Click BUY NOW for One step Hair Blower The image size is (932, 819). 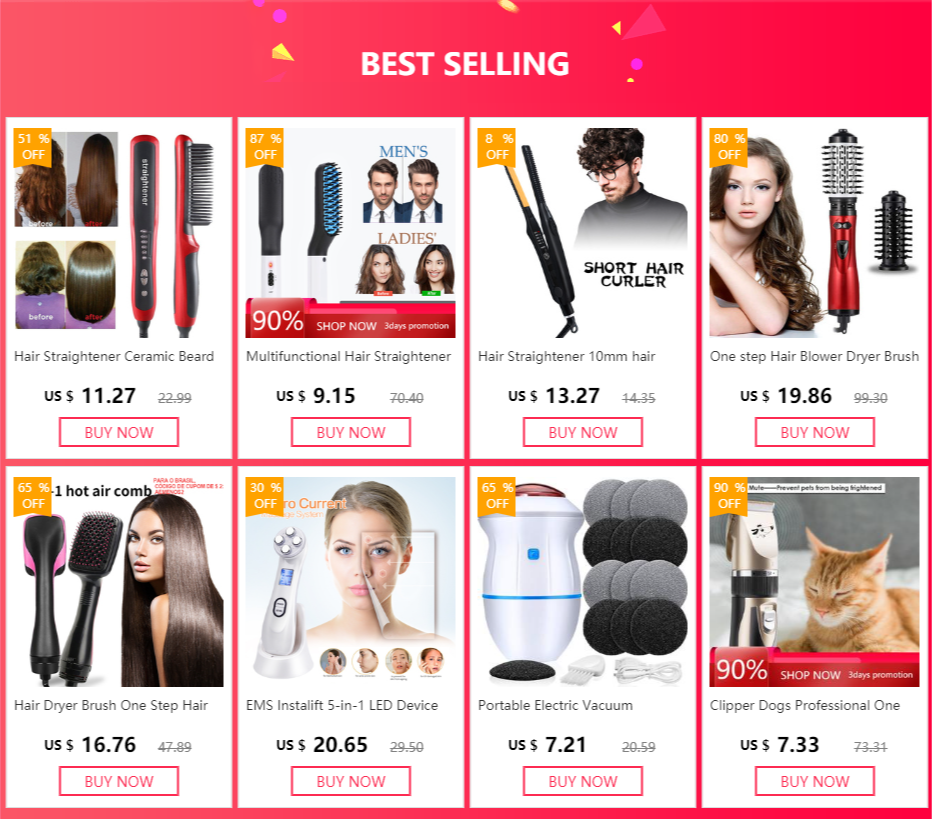click(815, 432)
